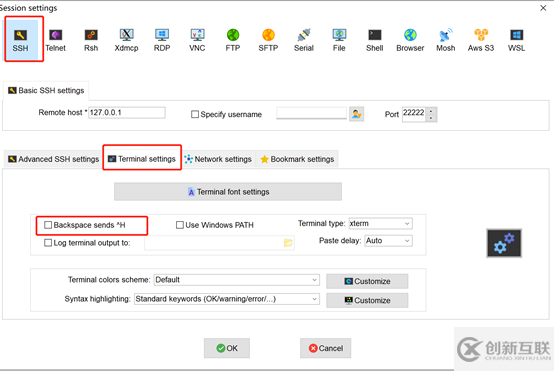Choose the WSL session type

[x=517, y=40]
